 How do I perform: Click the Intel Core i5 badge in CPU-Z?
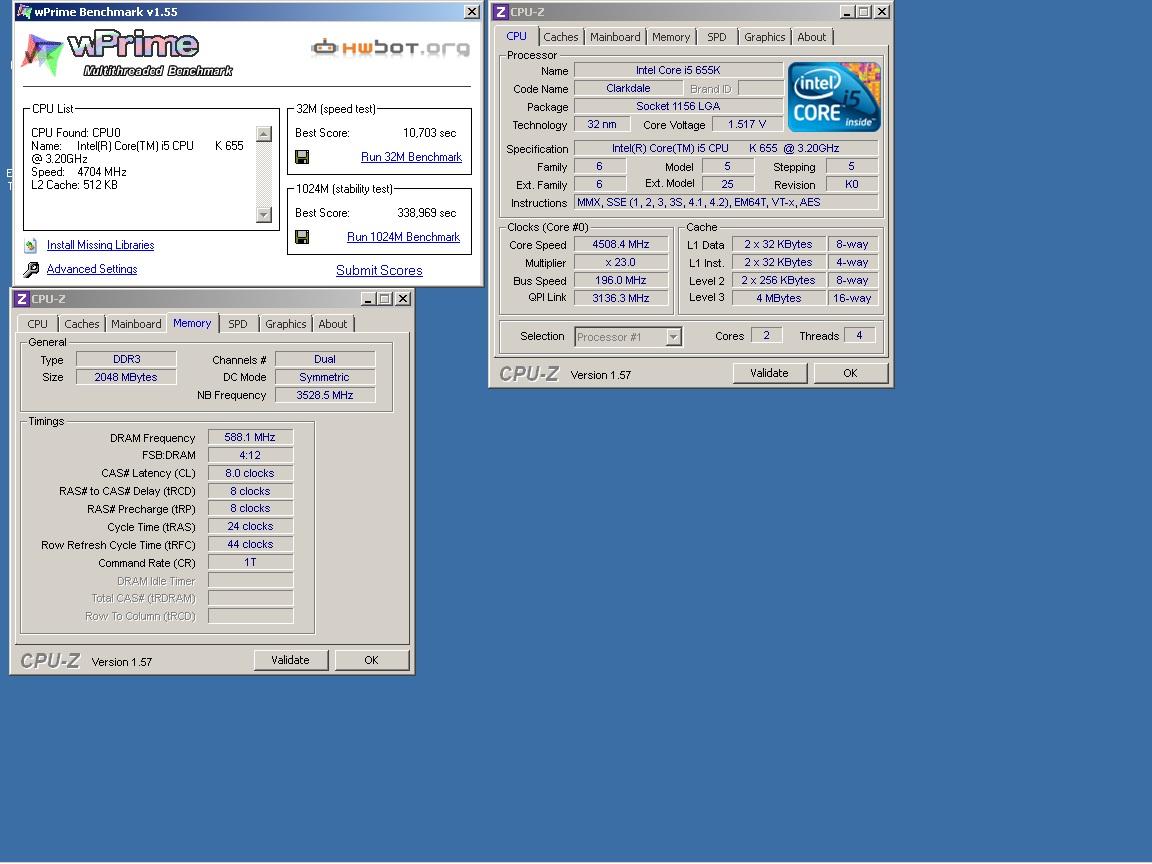pos(834,97)
